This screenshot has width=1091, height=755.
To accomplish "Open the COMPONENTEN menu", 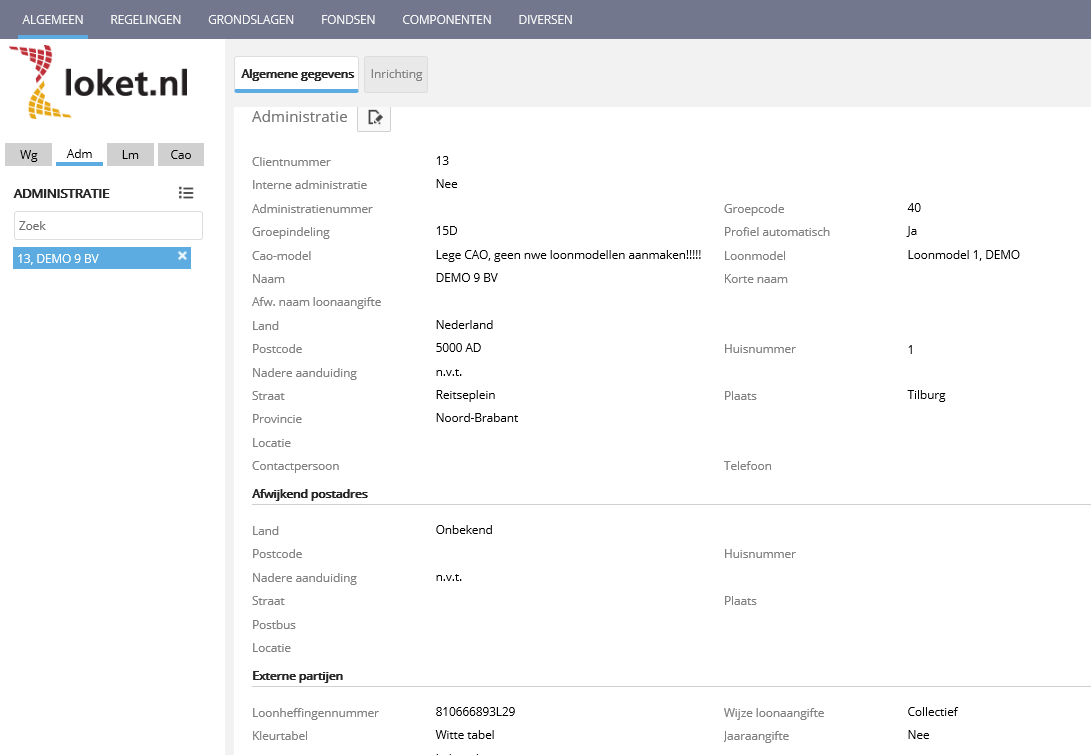I will pyautogui.click(x=447, y=19).
